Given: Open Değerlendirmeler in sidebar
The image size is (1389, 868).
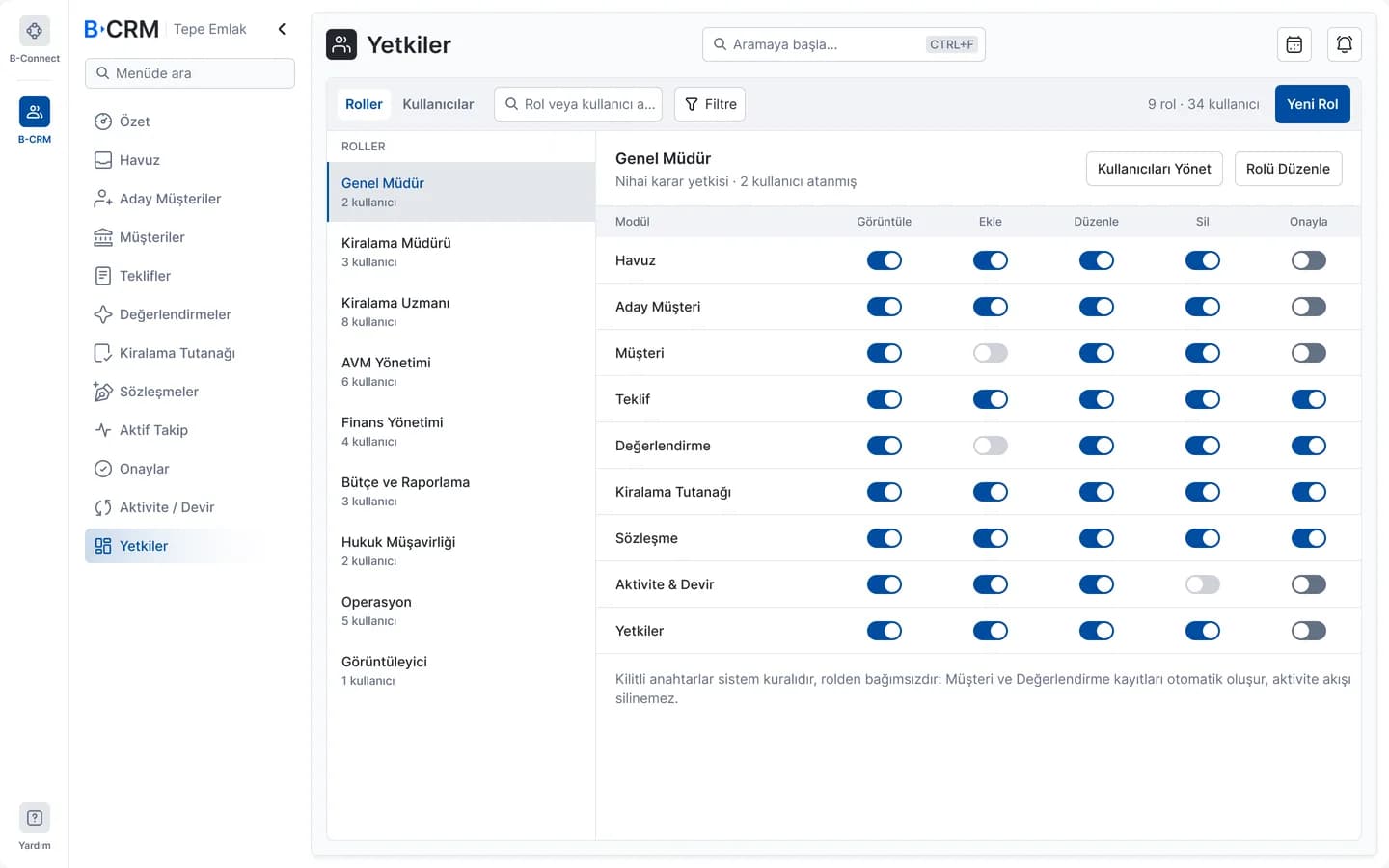Looking at the screenshot, I should point(190,314).
